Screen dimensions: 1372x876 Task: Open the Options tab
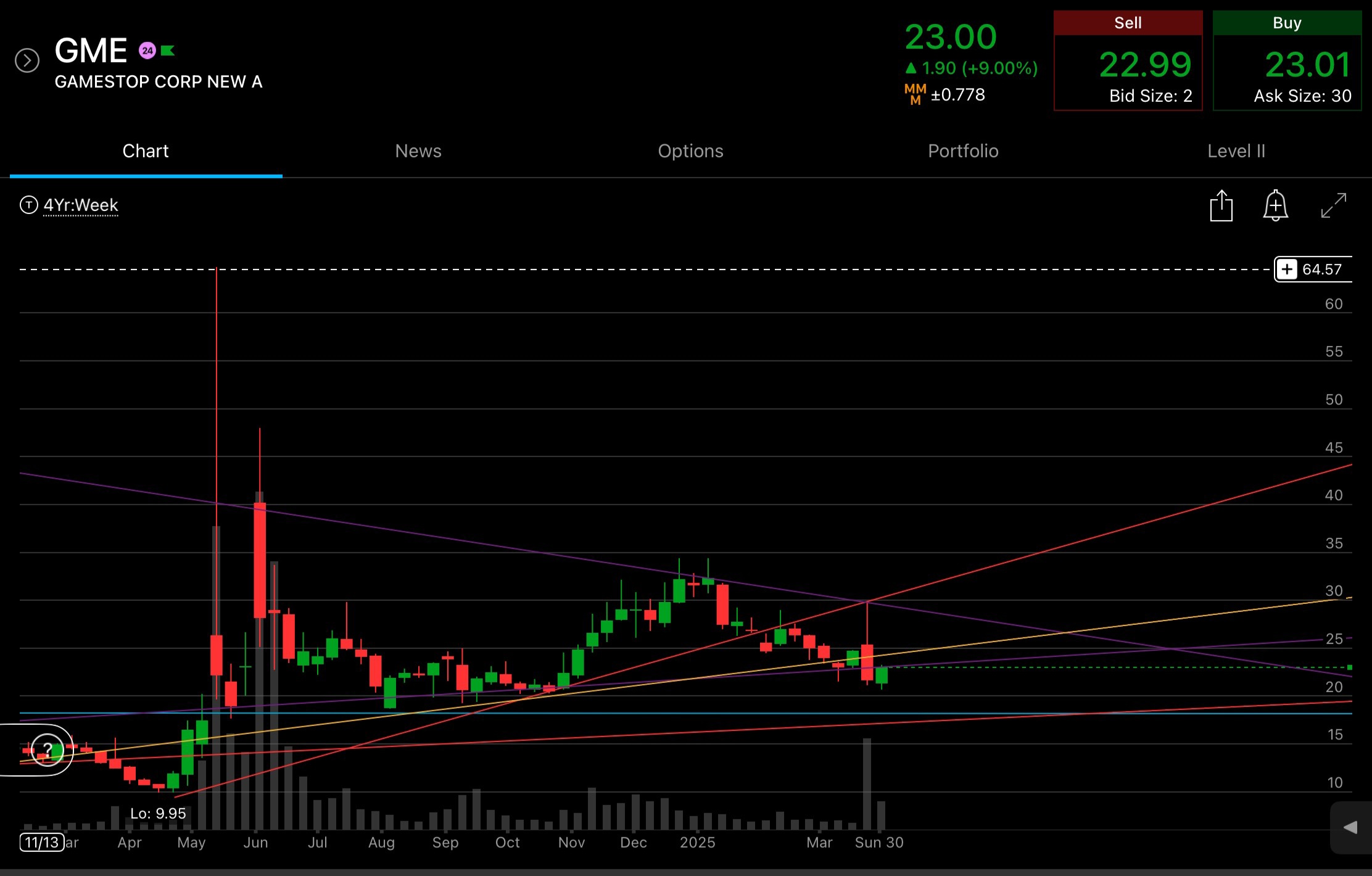tap(690, 151)
